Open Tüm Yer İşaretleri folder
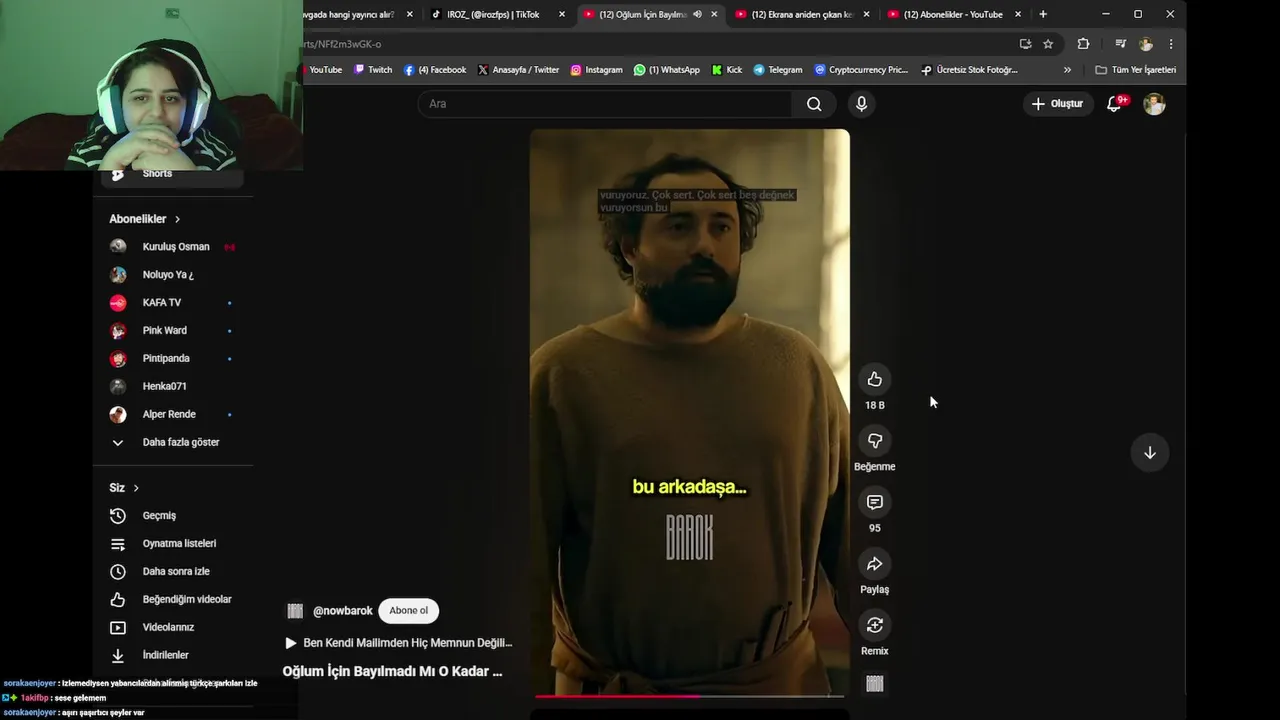Image resolution: width=1280 pixels, height=720 pixels. [1135, 70]
